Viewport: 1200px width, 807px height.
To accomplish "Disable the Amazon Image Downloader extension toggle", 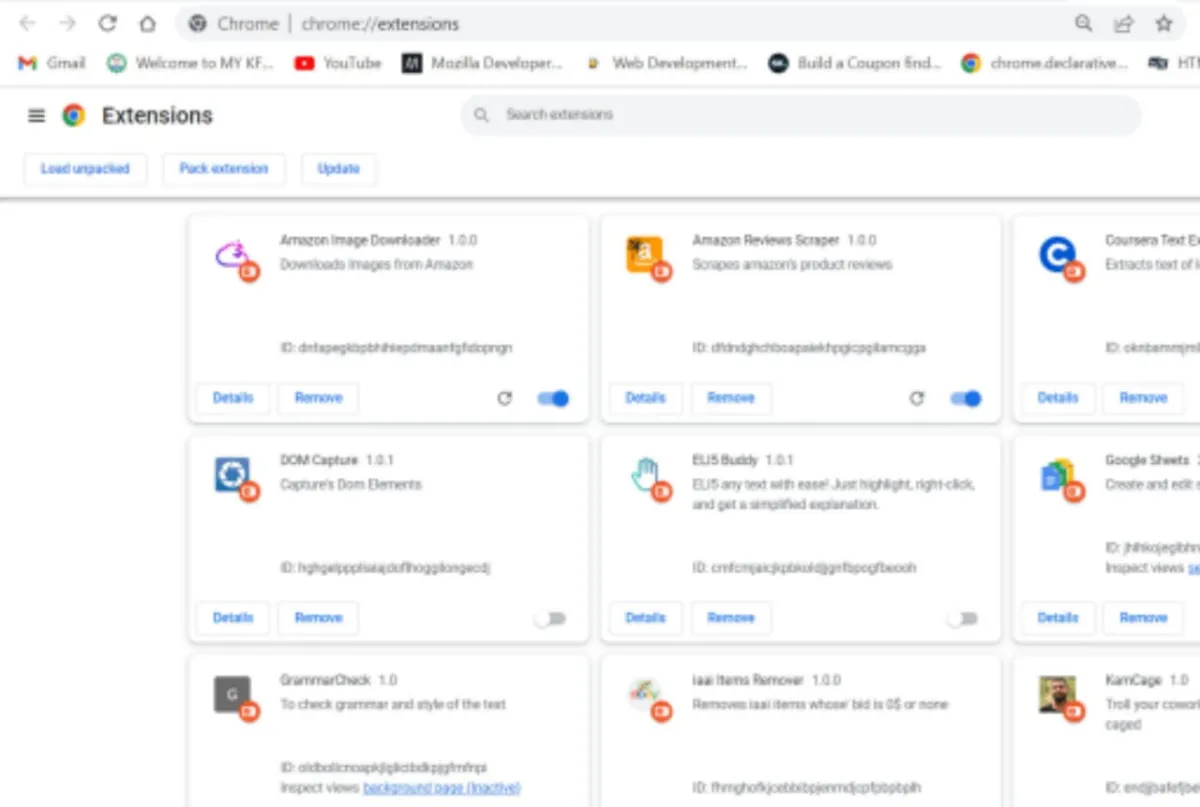I will (x=553, y=398).
